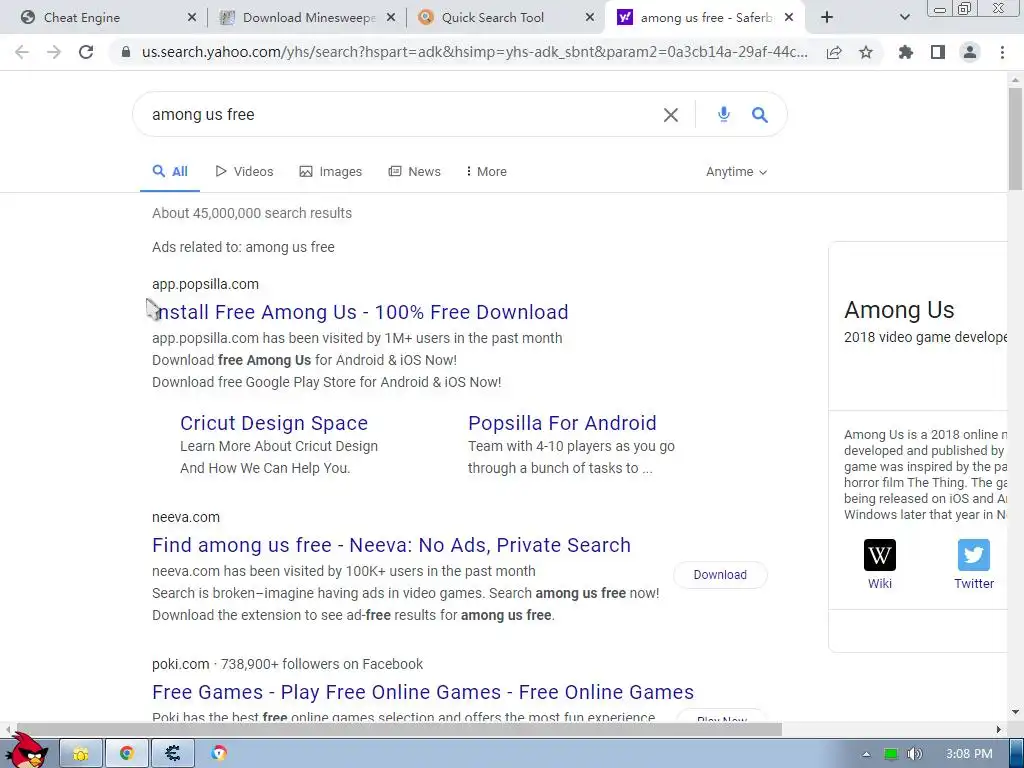This screenshot has height=768, width=1024.
Task: Go back to the previous page
Action: tap(22, 52)
